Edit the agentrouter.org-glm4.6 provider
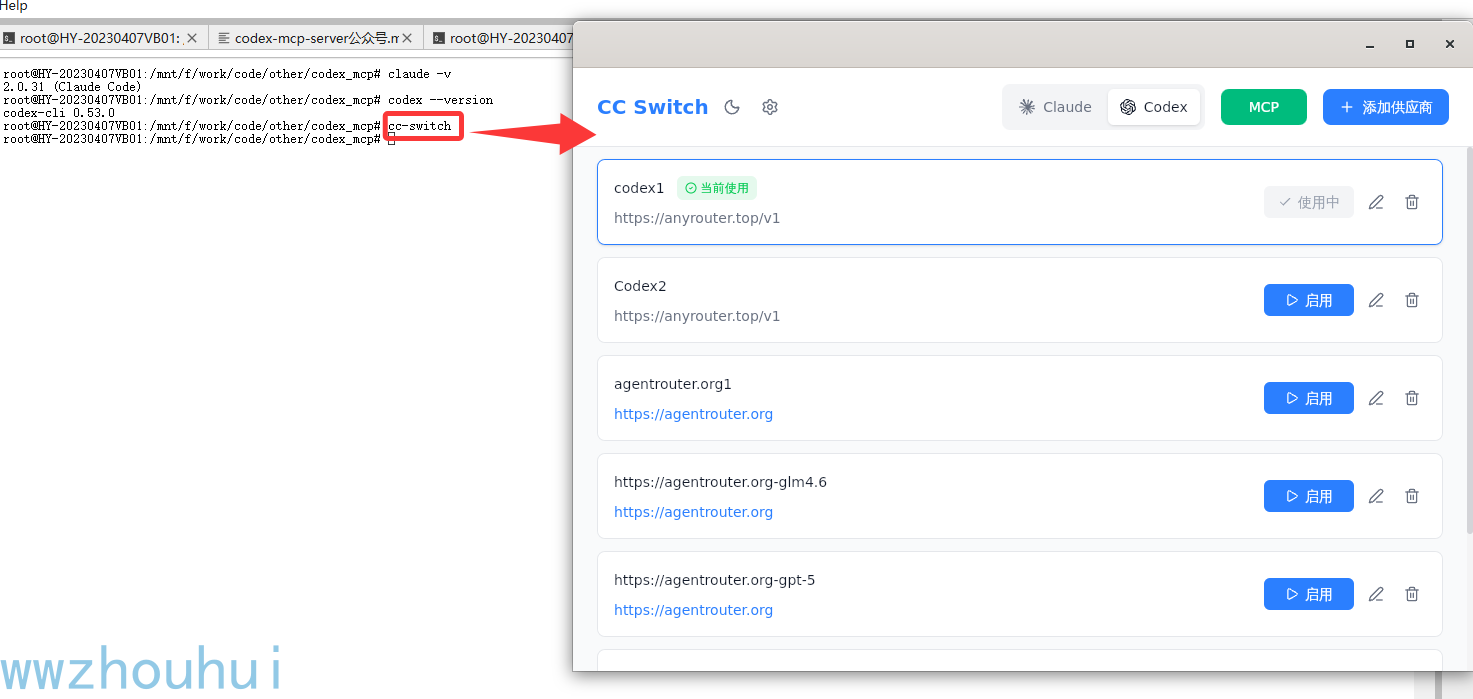Image resolution: width=1473 pixels, height=699 pixels. 1376,496
